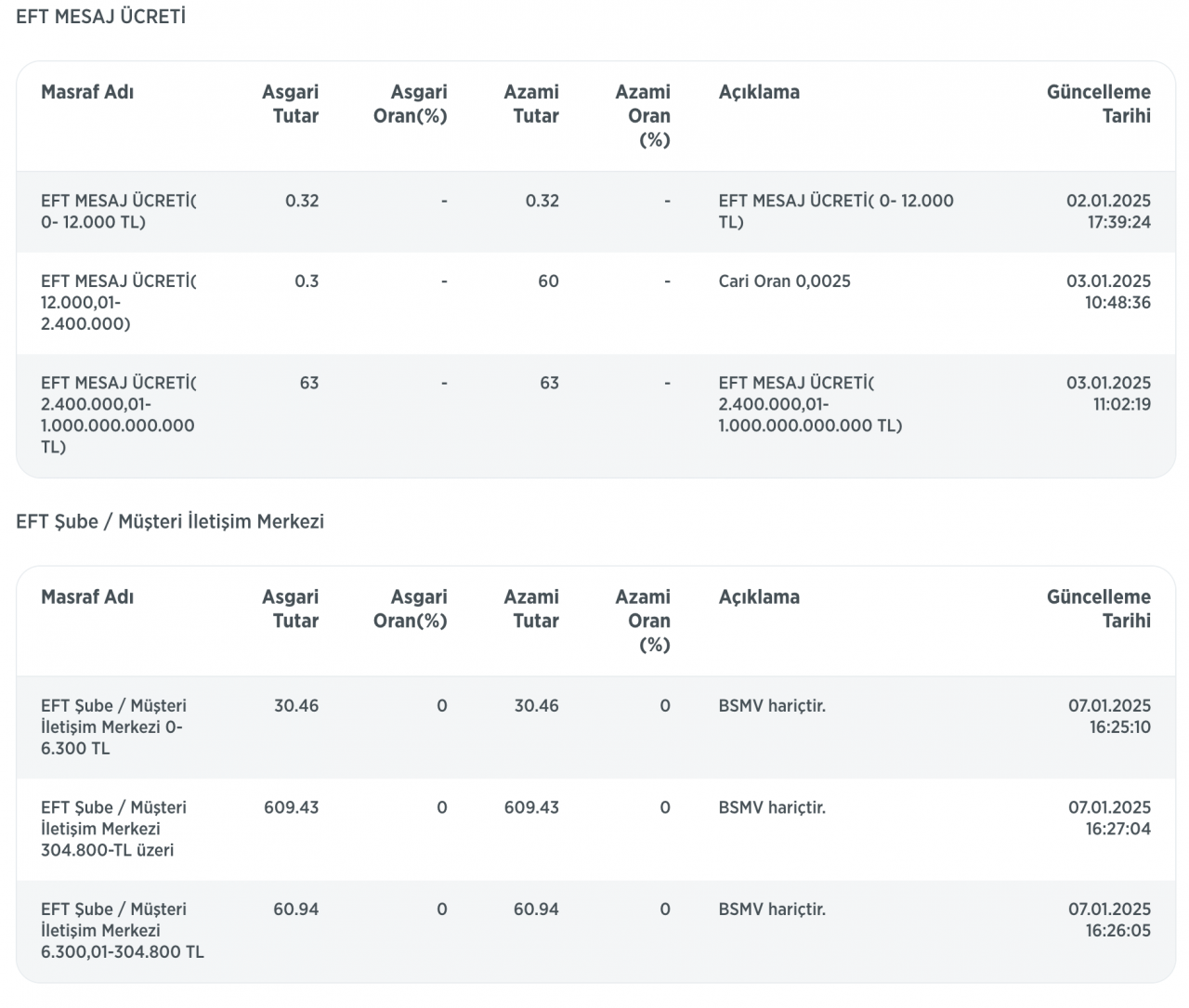The width and height of the screenshot is (1189, 1008).
Task: Select fee name EFT MESAJ ÜCRETİ( 12.000,01- 2.400.000)
Action: click(x=119, y=302)
